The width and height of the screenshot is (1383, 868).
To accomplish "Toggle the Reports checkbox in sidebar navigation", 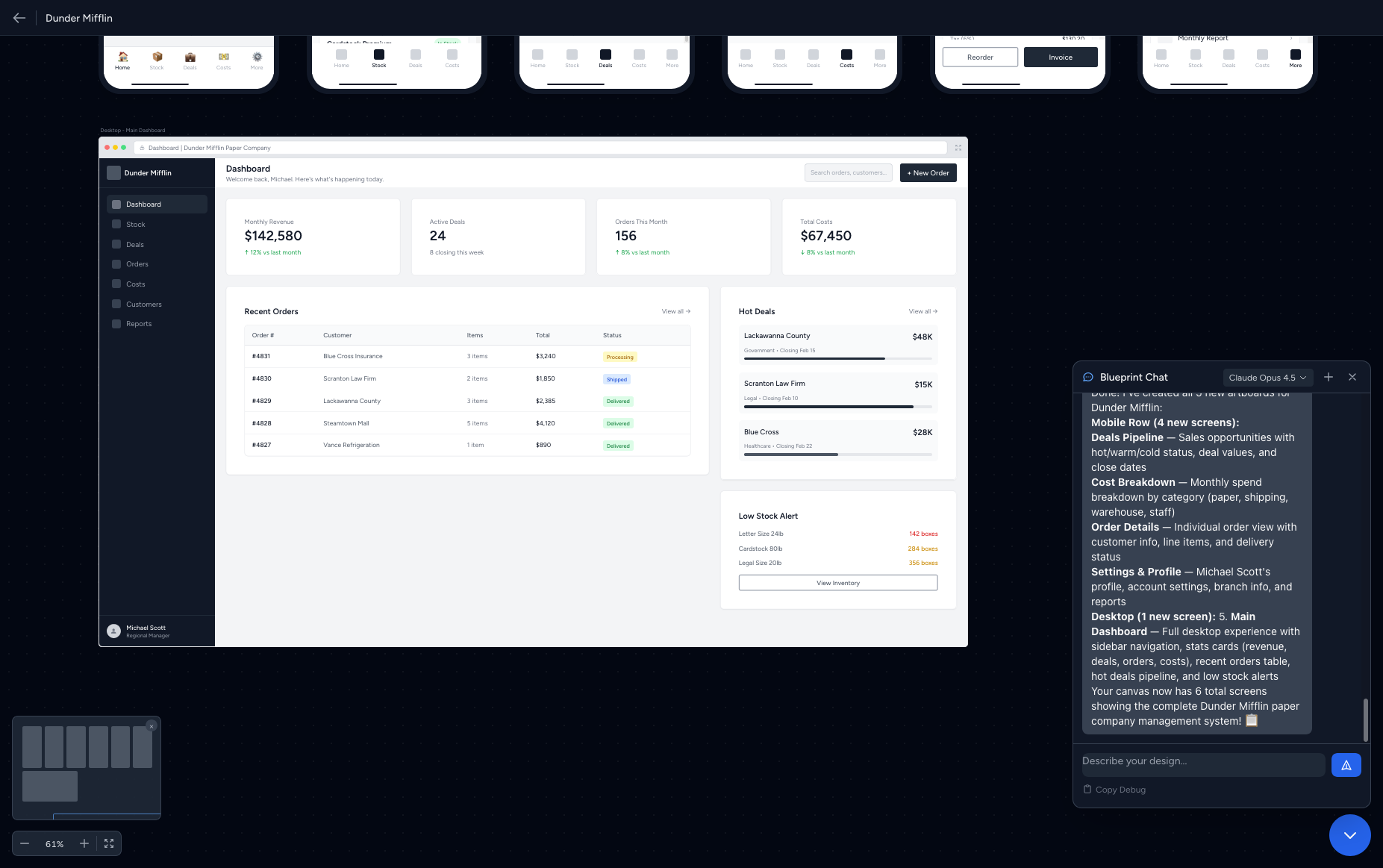I will click(116, 324).
